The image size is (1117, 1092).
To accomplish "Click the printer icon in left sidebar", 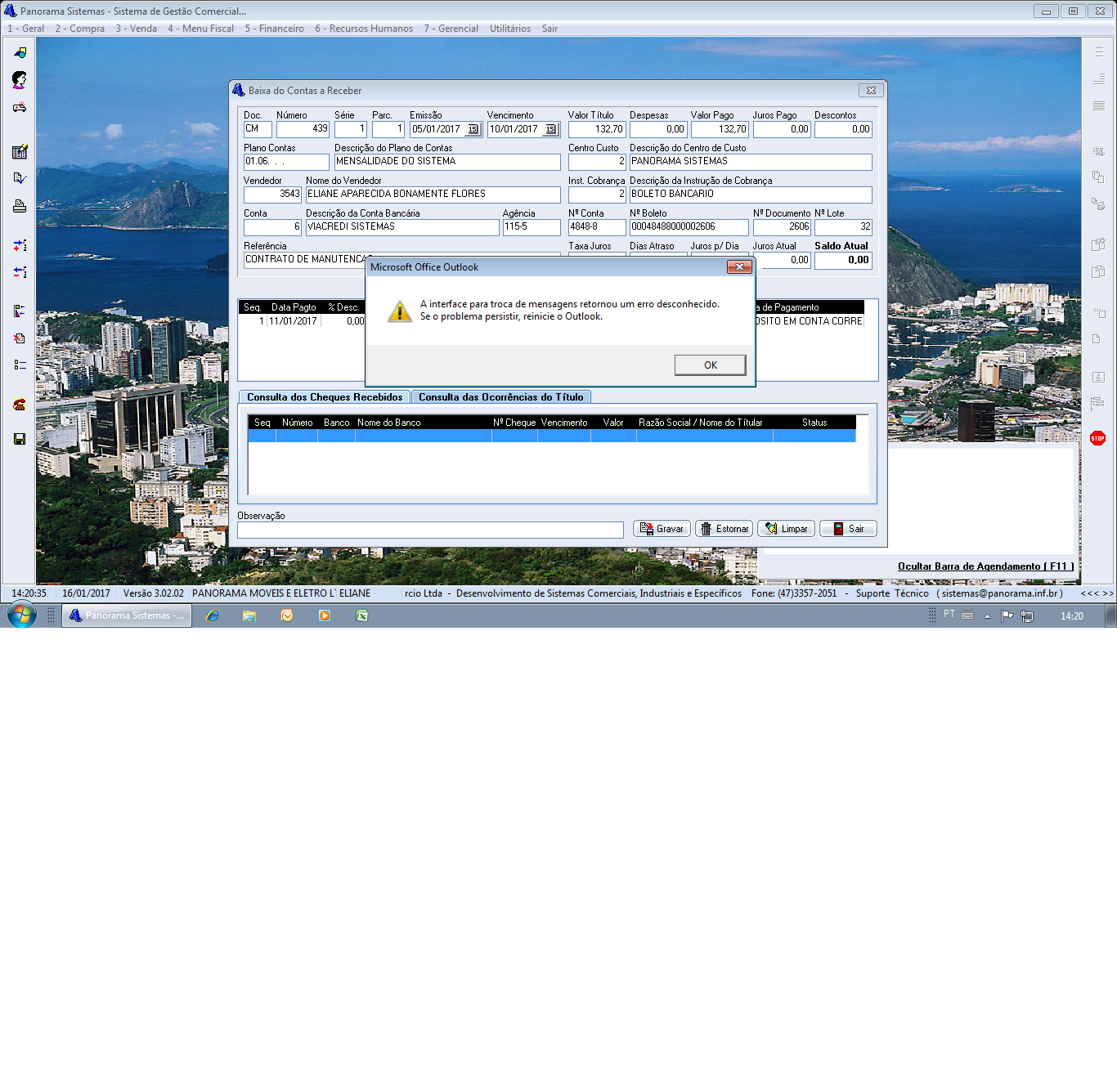I will coord(20,206).
